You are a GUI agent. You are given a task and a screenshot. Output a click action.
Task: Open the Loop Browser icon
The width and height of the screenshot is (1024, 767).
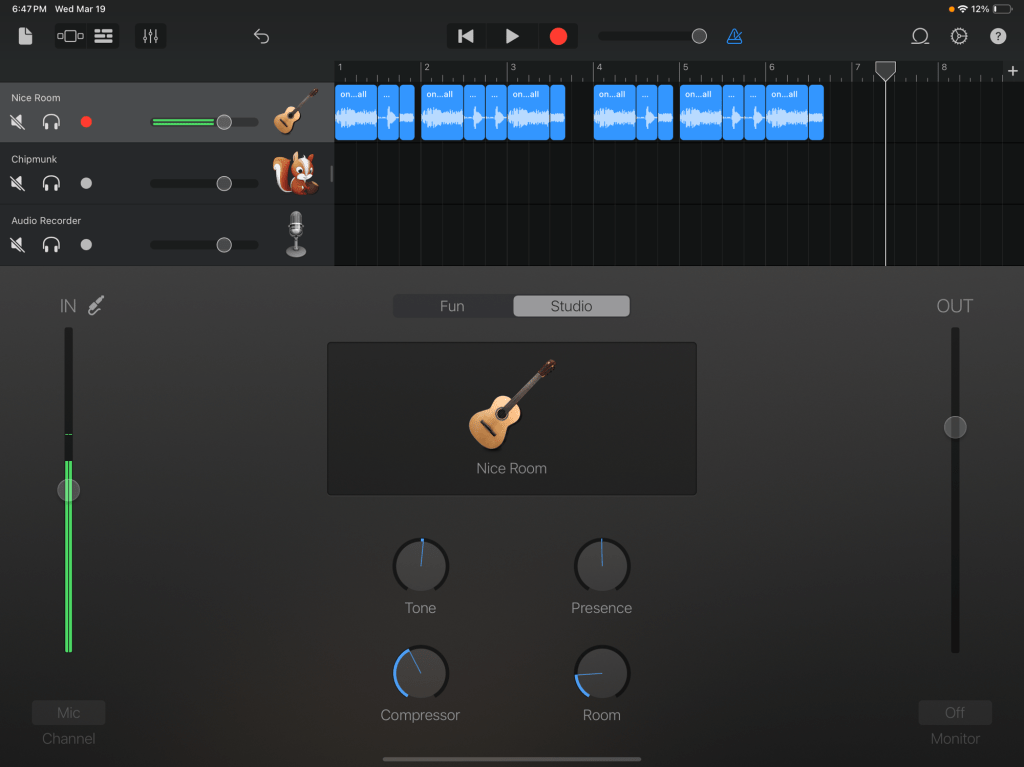[919, 36]
